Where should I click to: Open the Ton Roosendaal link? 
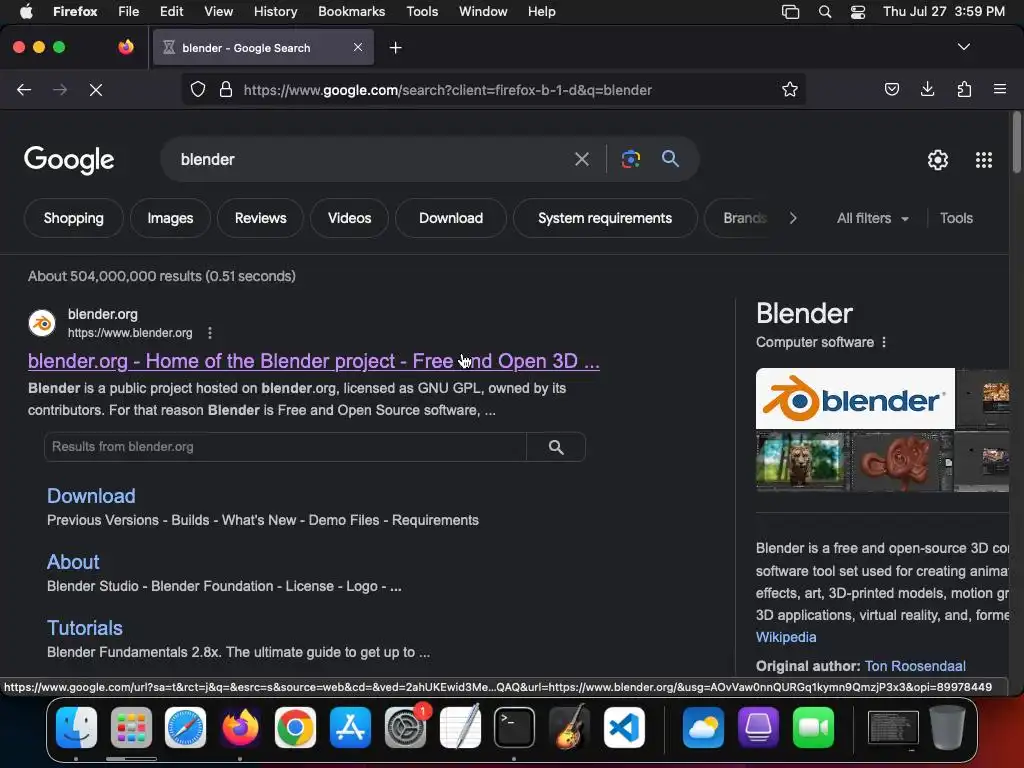pyautogui.click(x=915, y=666)
